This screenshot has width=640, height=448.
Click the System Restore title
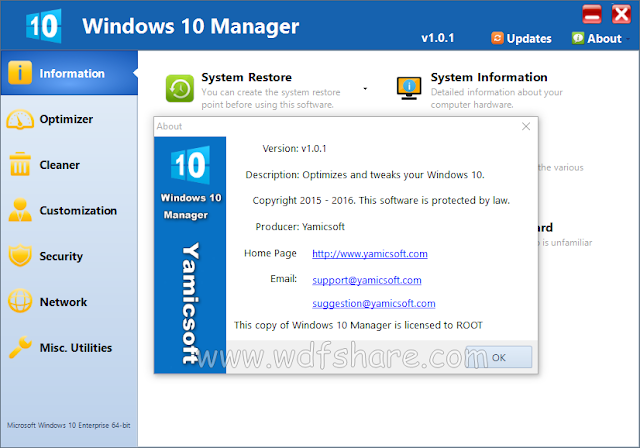pyautogui.click(x=247, y=77)
